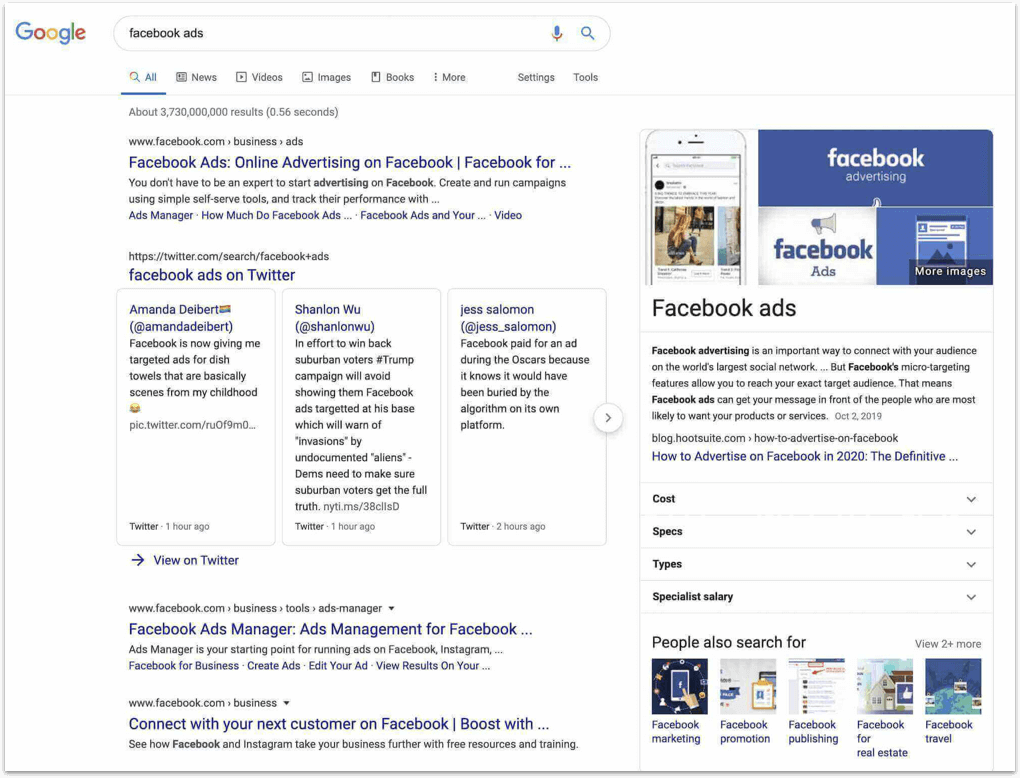Select Facebook for real estate thumbnail
1020x778 pixels.
pyautogui.click(x=885, y=686)
